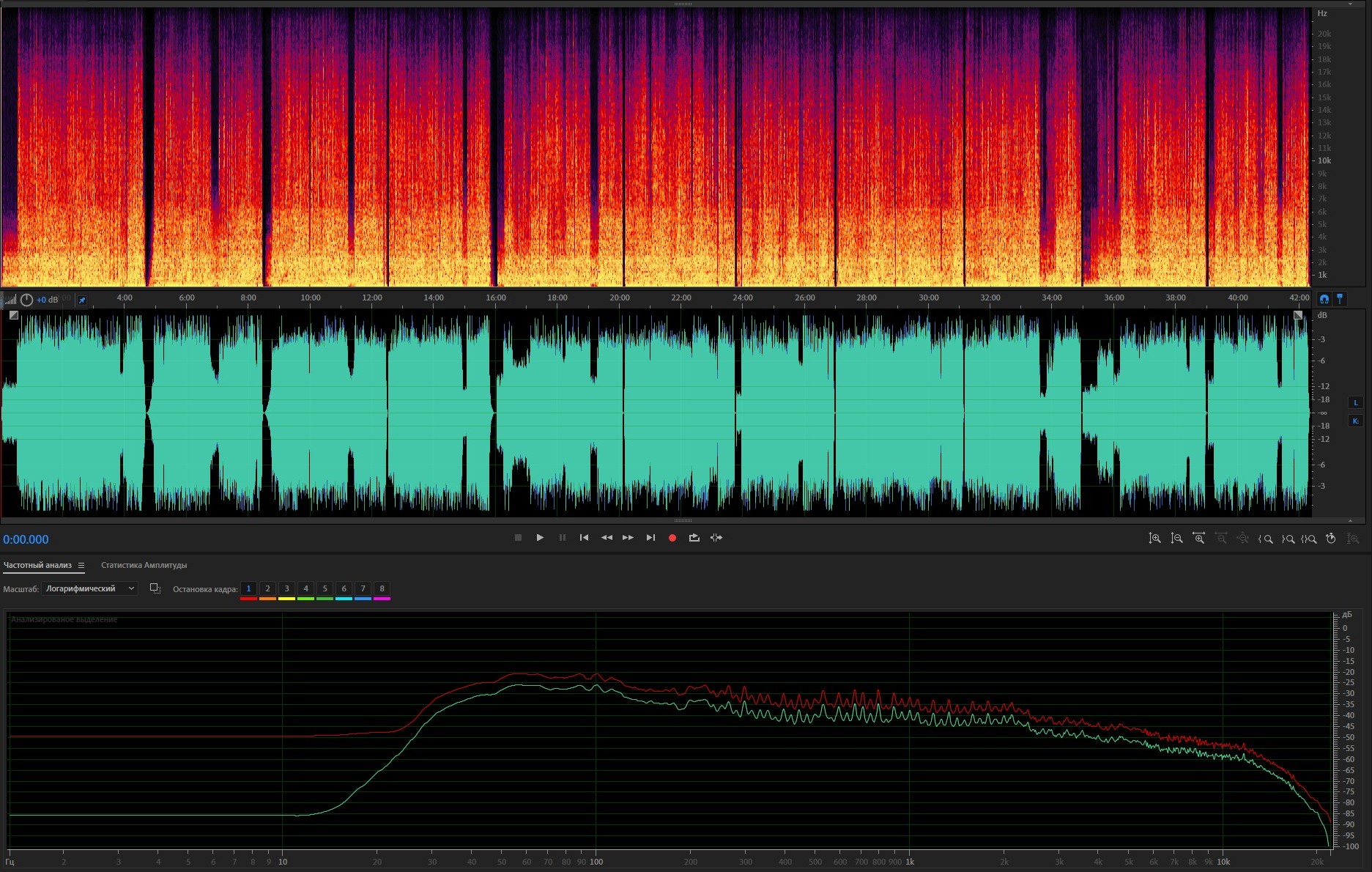This screenshot has width=1372, height=872.
Task: Zoom out time icon
Action: [x=1221, y=539]
